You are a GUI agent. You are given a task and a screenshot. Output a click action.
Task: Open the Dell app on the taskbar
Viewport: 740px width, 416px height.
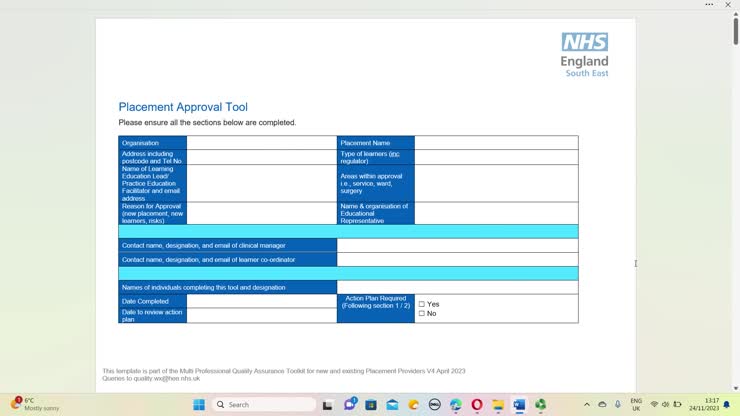pyautogui.click(x=435, y=405)
